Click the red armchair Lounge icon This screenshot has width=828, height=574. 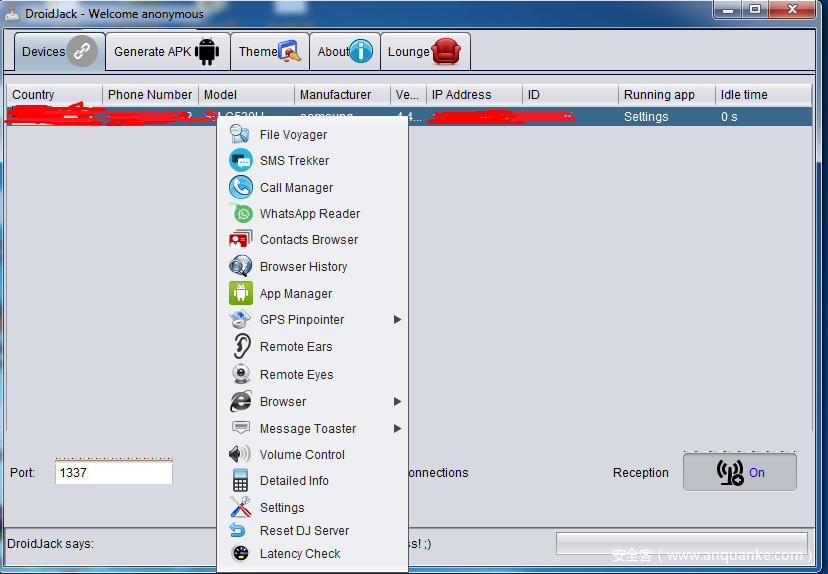446,51
